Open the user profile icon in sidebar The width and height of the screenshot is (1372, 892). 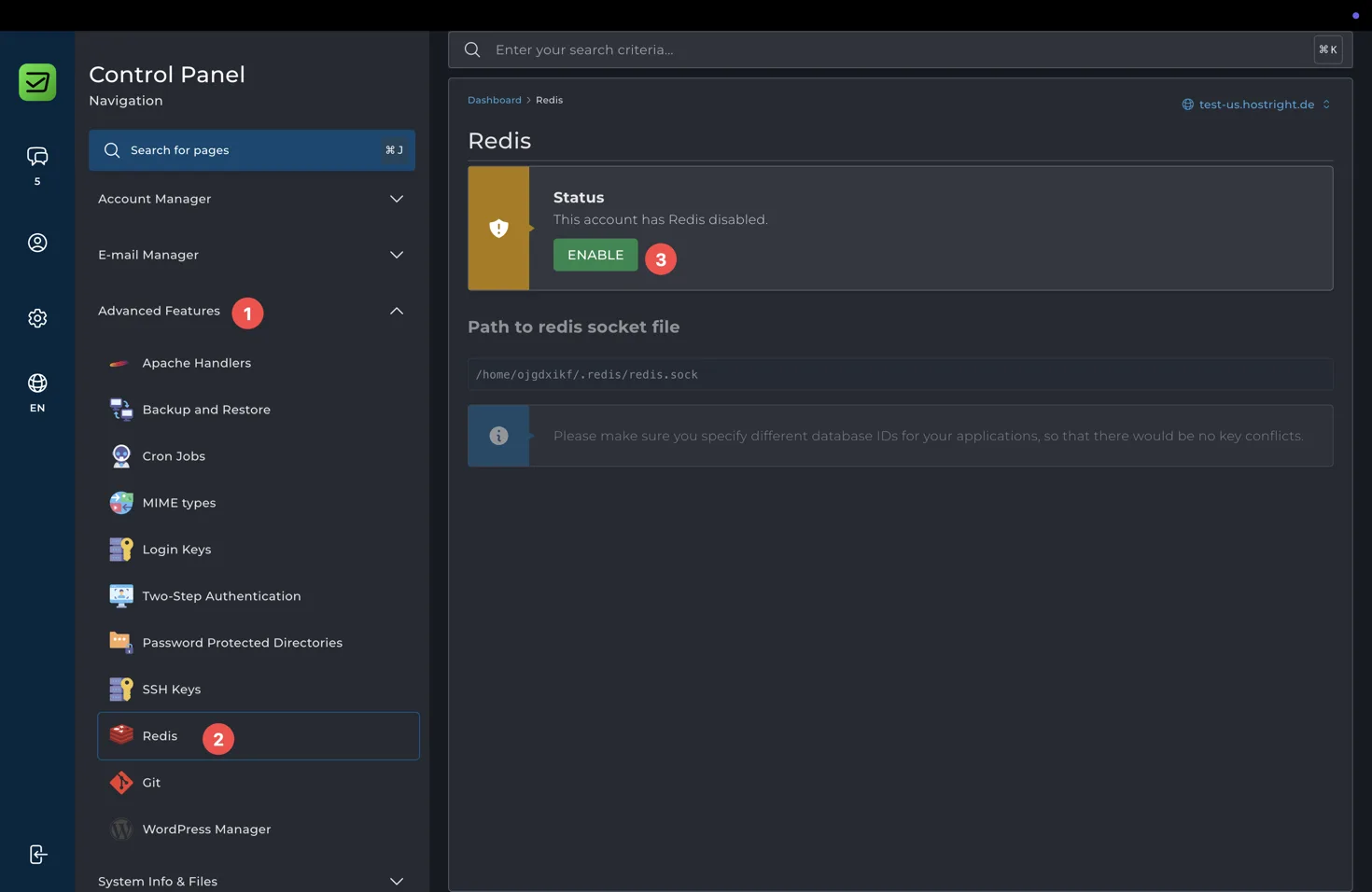(x=37, y=243)
